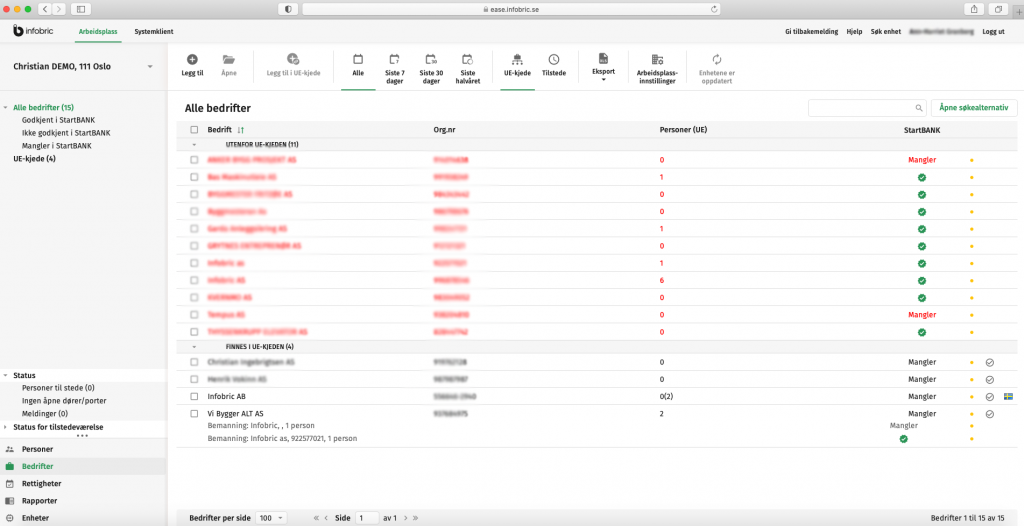
Task: Select Godkjent i StartBANK filter
Action: pyautogui.click(x=56, y=120)
